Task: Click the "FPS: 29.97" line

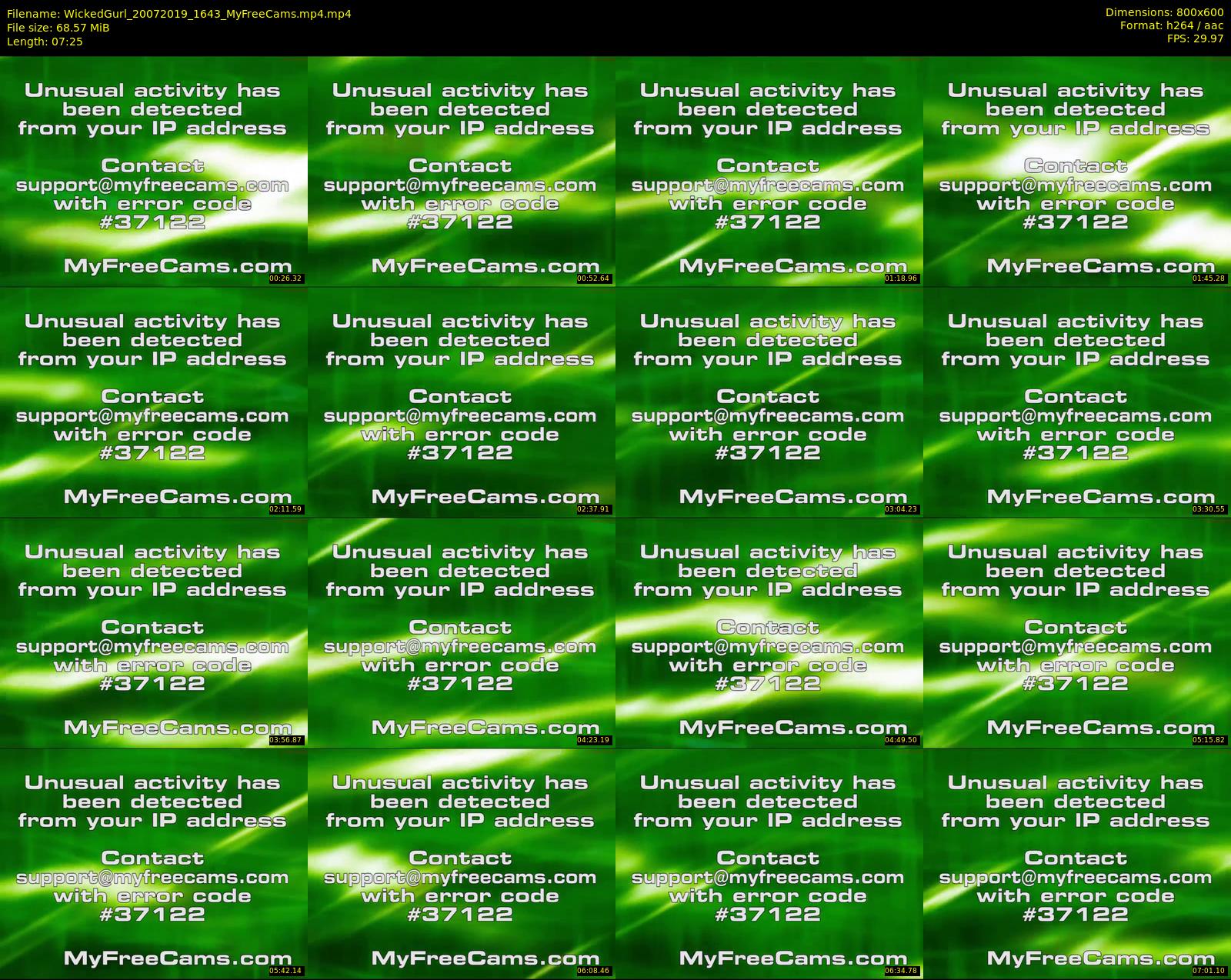Action: (x=1195, y=38)
